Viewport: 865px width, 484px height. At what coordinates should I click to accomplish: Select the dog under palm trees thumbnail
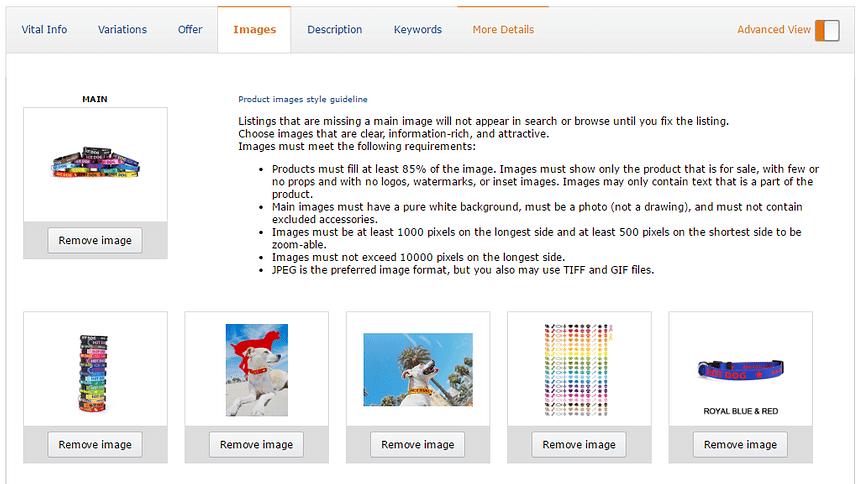pos(418,370)
